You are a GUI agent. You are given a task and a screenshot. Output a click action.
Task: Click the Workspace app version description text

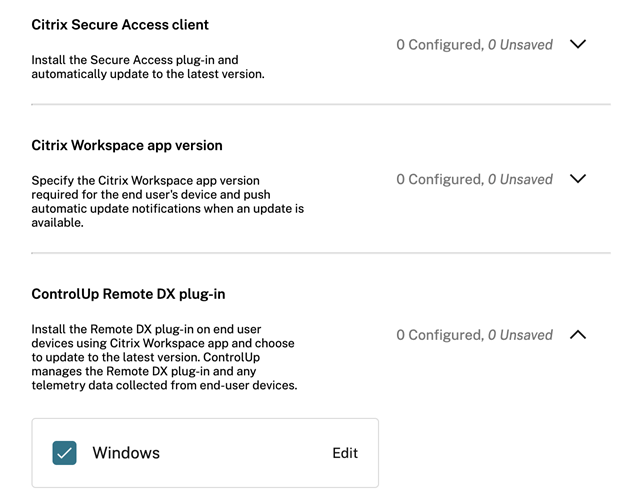click(x=167, y=202)
